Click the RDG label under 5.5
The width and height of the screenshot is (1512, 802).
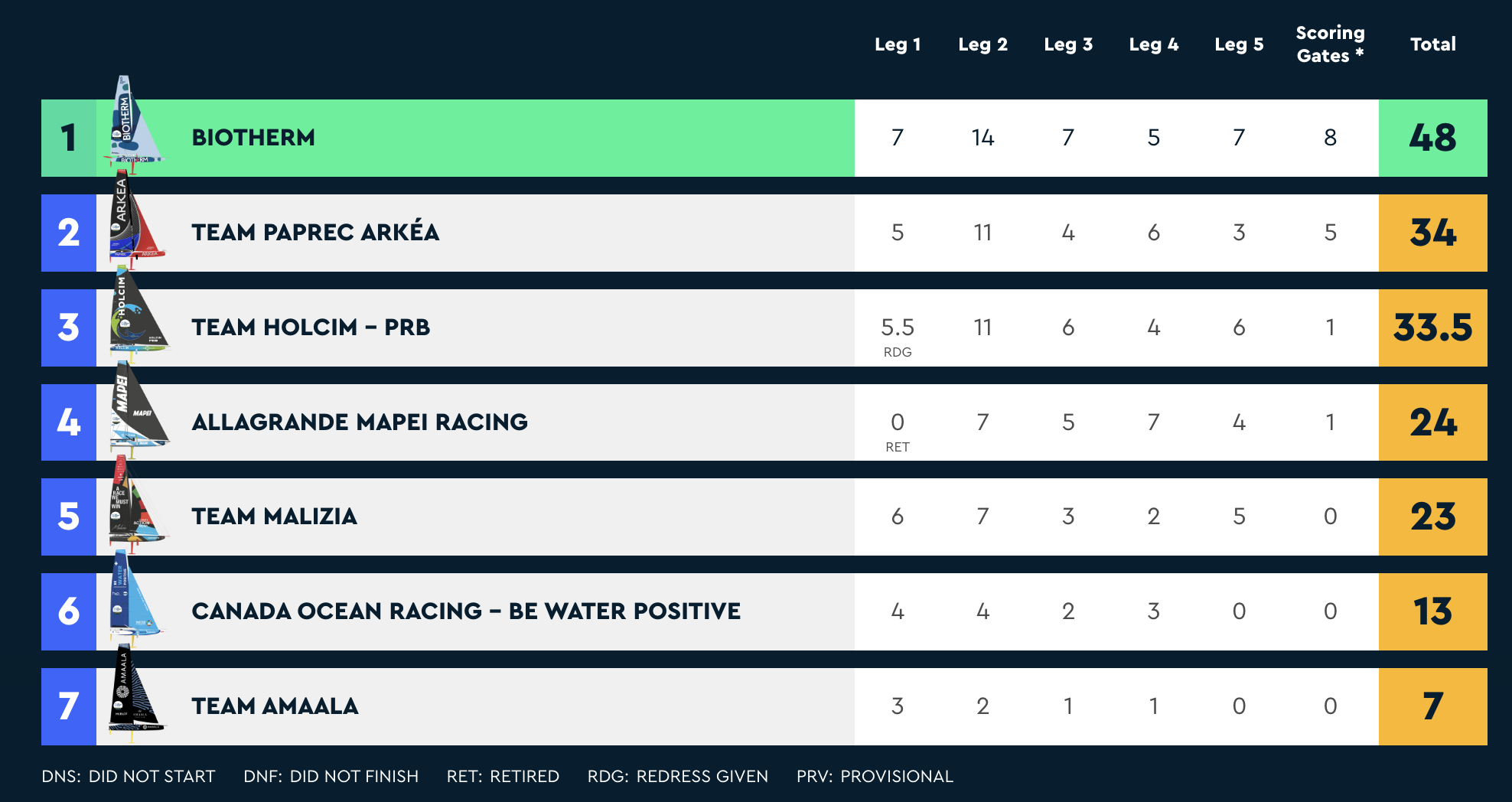[898, 352]
